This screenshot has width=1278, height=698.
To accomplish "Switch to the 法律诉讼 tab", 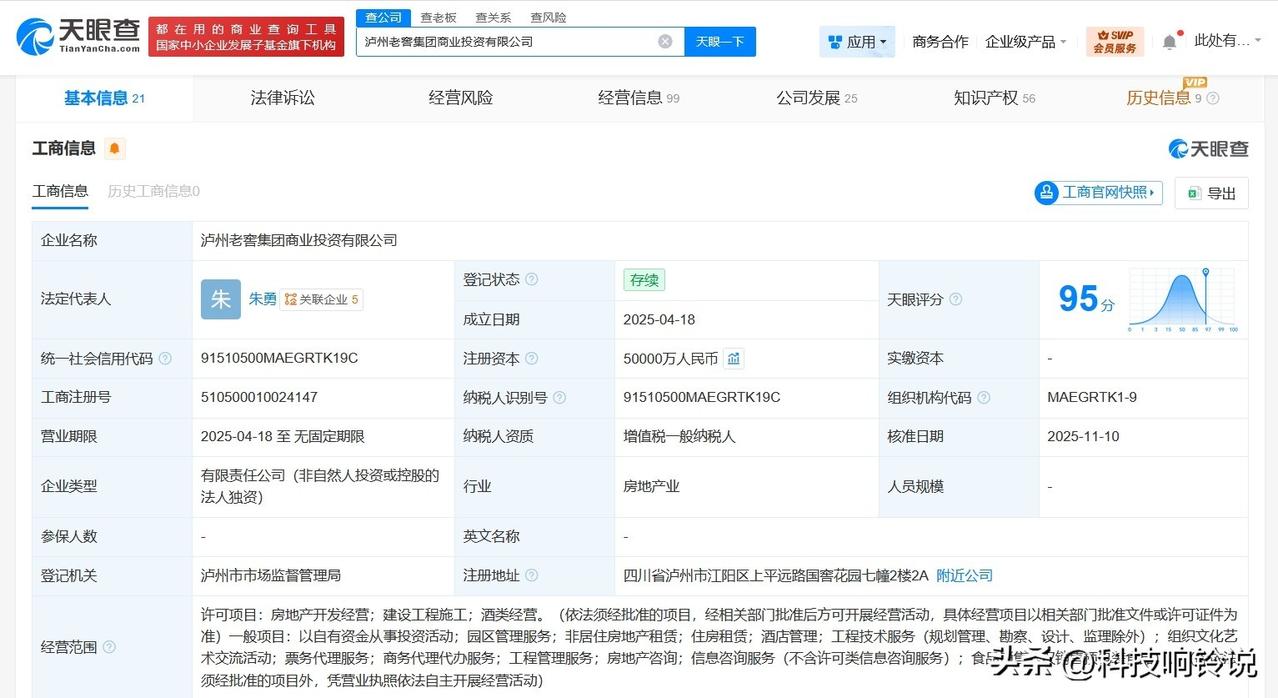I will [x=282, y=98].
